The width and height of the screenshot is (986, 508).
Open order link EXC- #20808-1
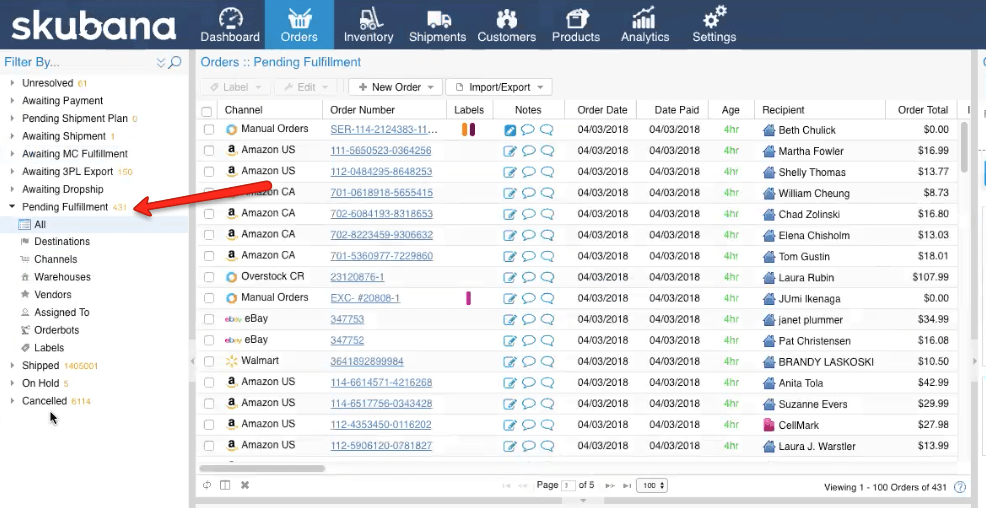(365, 298)
